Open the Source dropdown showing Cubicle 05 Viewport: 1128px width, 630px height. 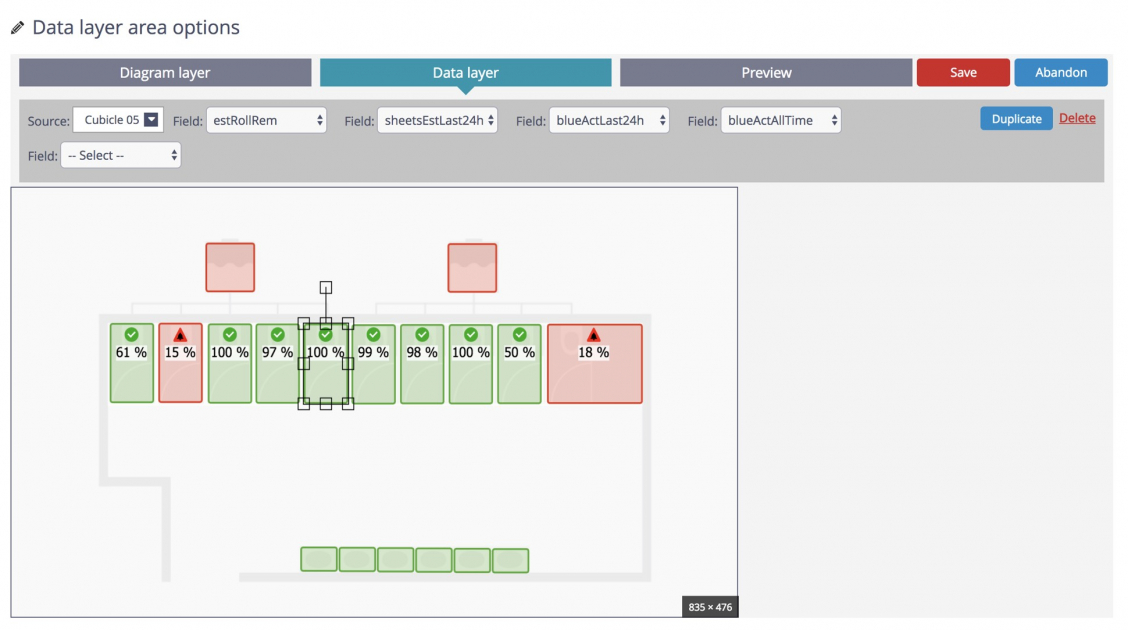[x=118, y=119]
